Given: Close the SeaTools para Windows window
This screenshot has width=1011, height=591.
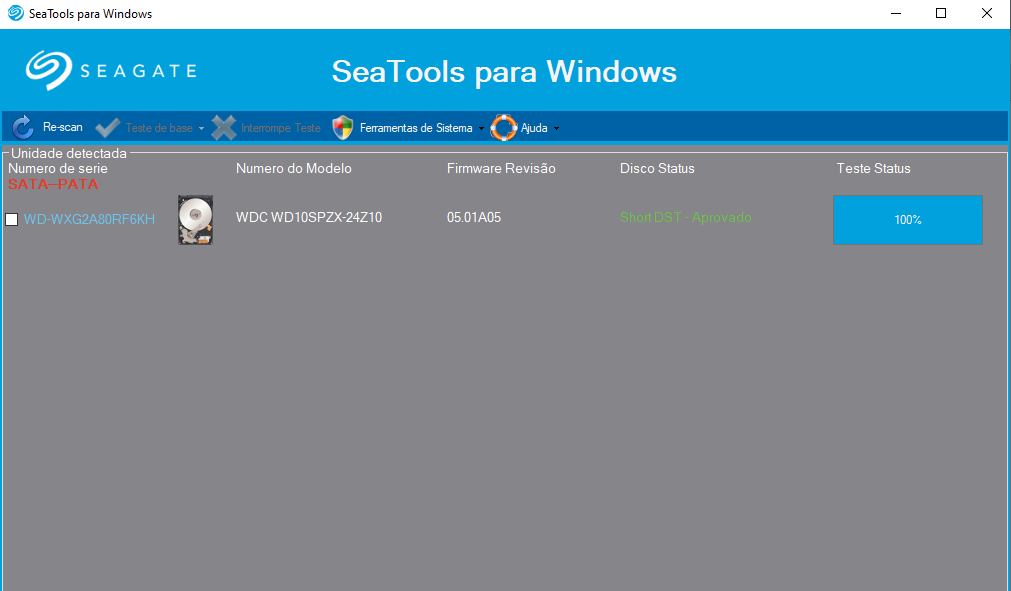Looking at the screenshot, I should 986,14.
